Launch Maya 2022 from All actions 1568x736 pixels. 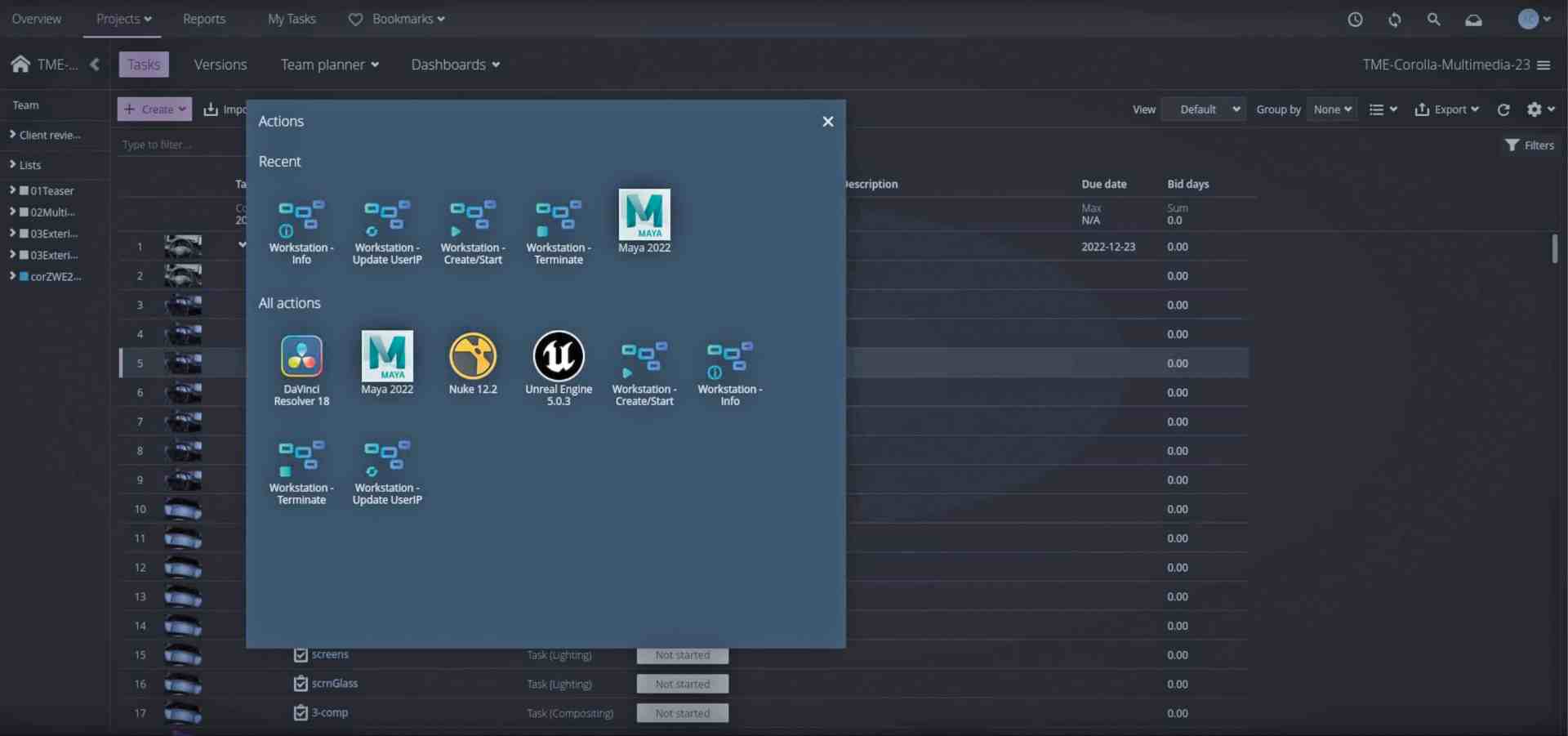tap(387, 362)
